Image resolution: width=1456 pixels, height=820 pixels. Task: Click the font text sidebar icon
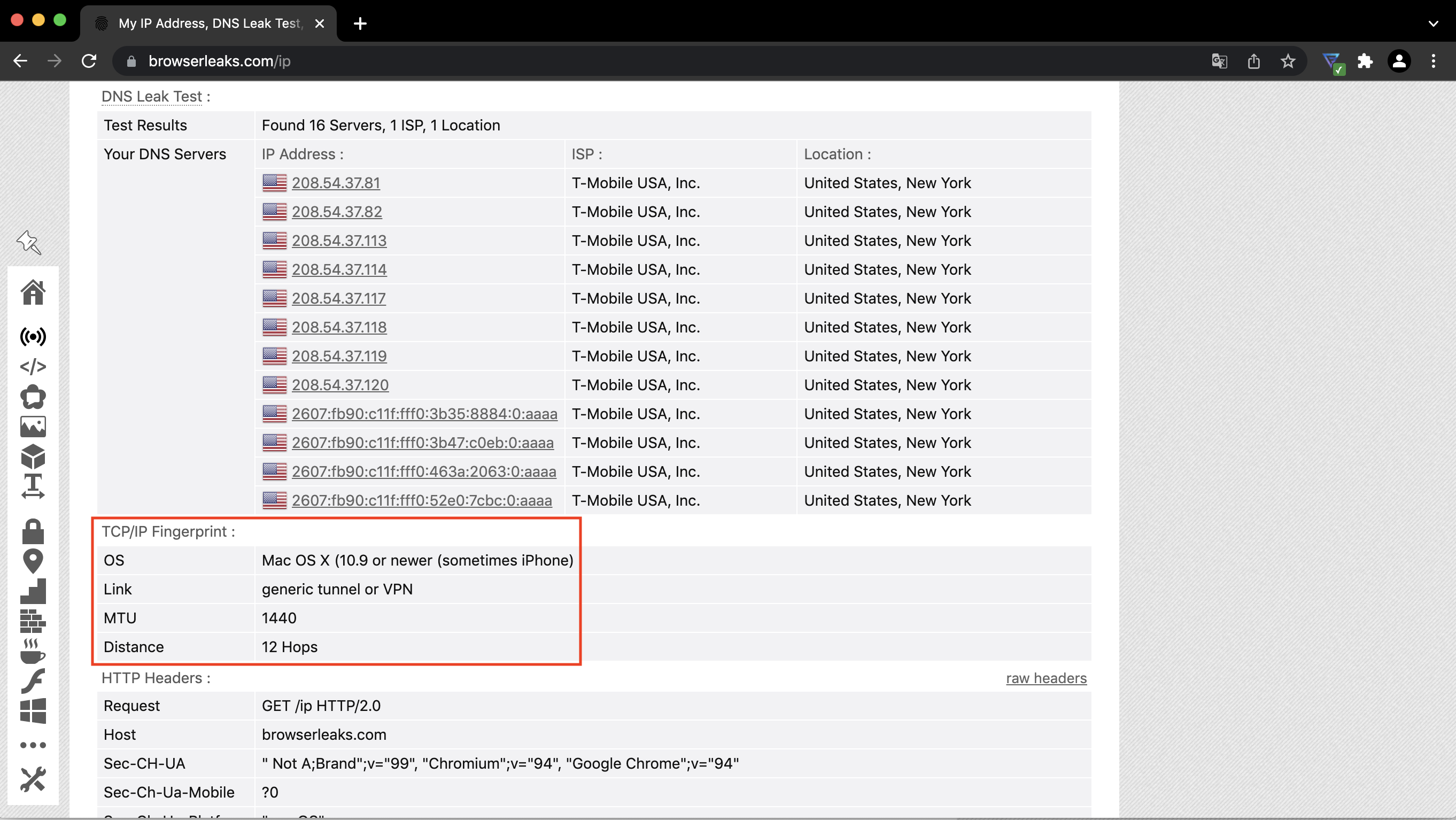(33, 486)
